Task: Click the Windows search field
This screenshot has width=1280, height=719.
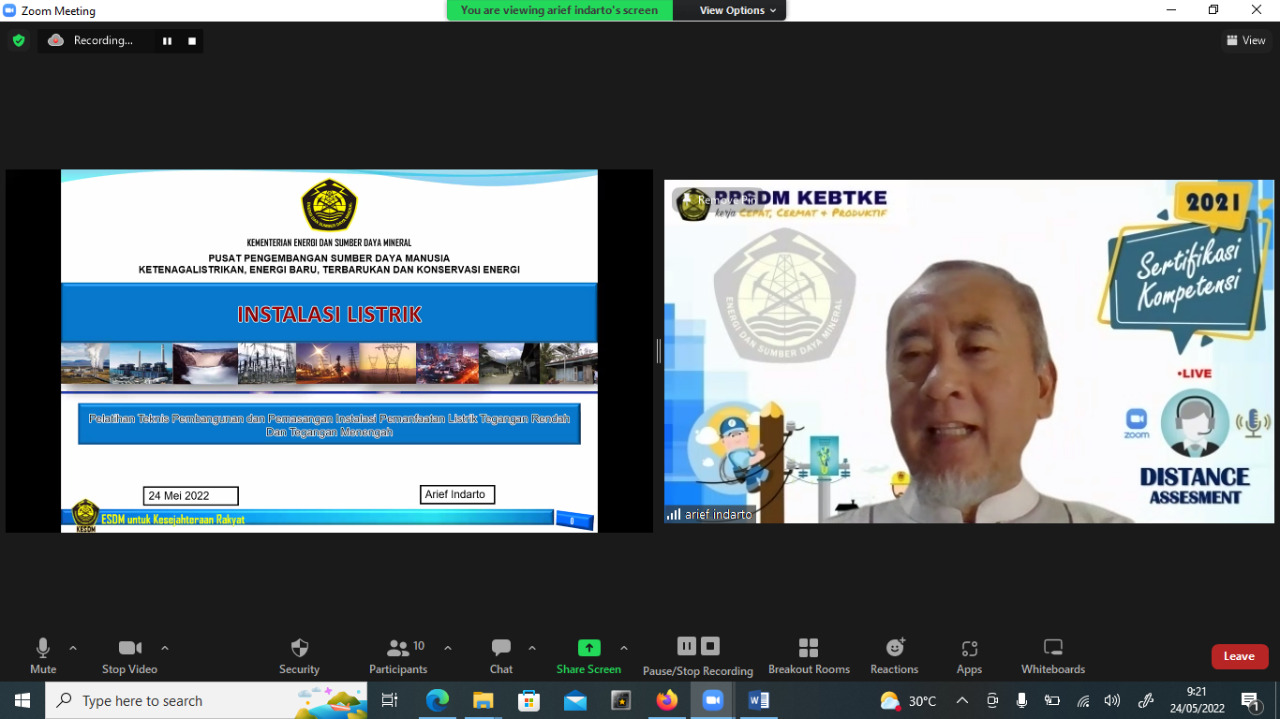Action: pyautogui.click(x=200, y=700)
